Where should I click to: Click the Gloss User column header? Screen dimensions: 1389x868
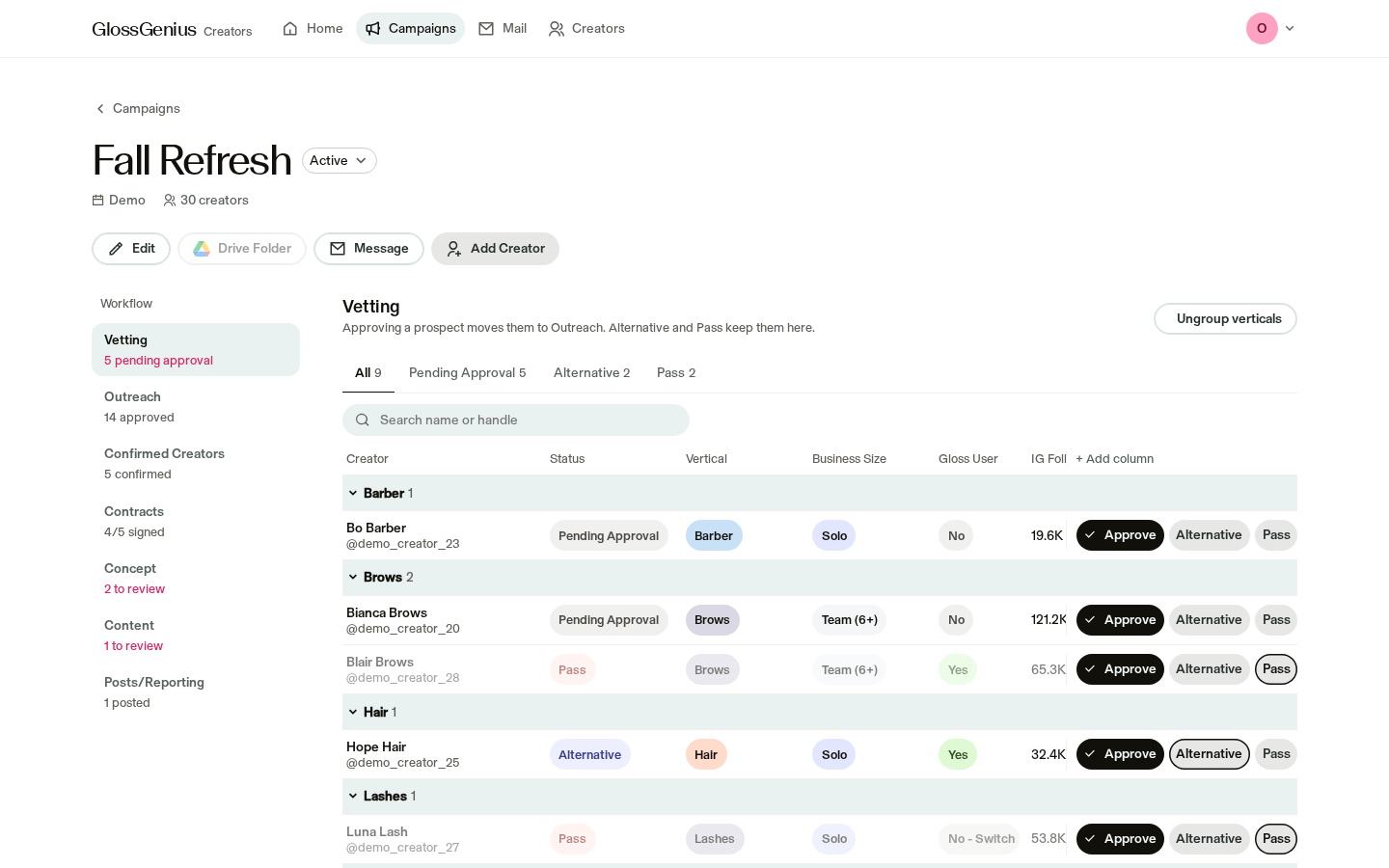tap(968, 459)
